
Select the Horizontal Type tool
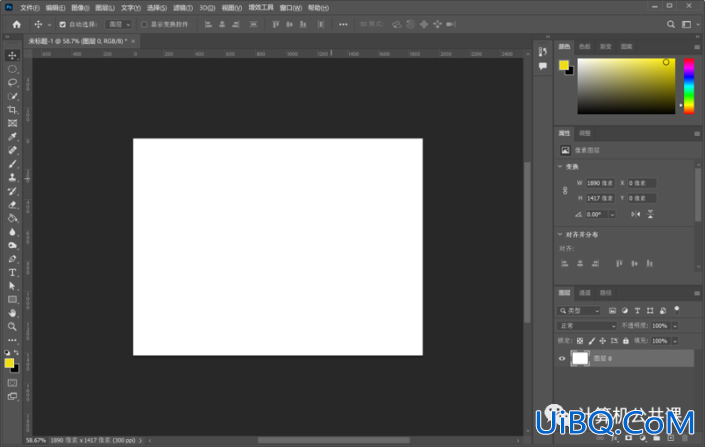pos(12,273)
